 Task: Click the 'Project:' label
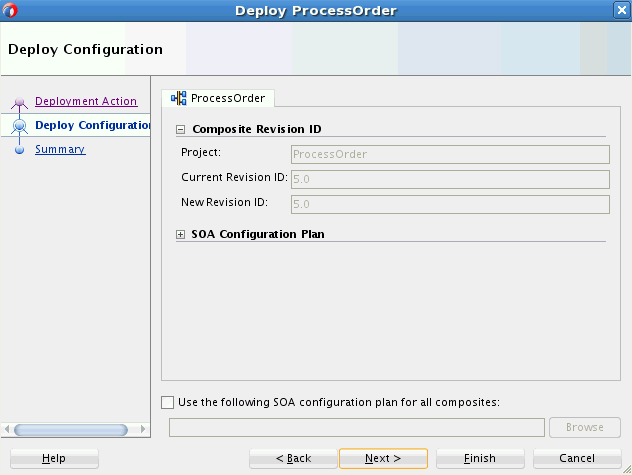pos(201,152)
